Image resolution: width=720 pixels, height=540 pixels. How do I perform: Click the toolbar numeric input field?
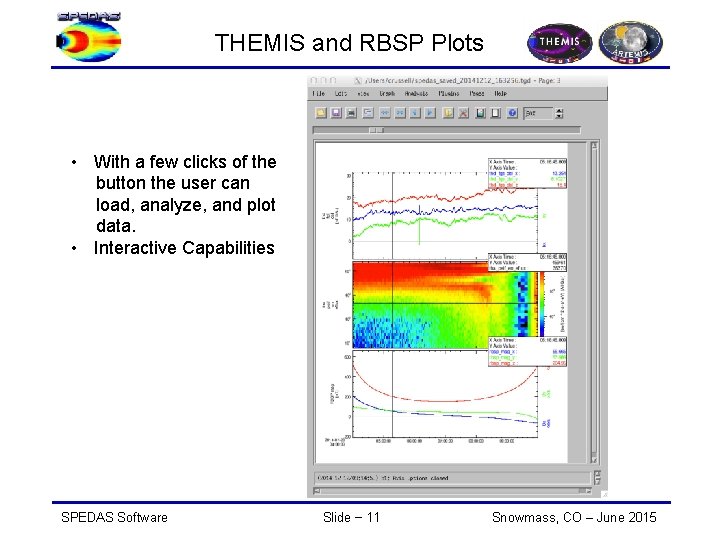pyautogui.click(x=538, y=113)
